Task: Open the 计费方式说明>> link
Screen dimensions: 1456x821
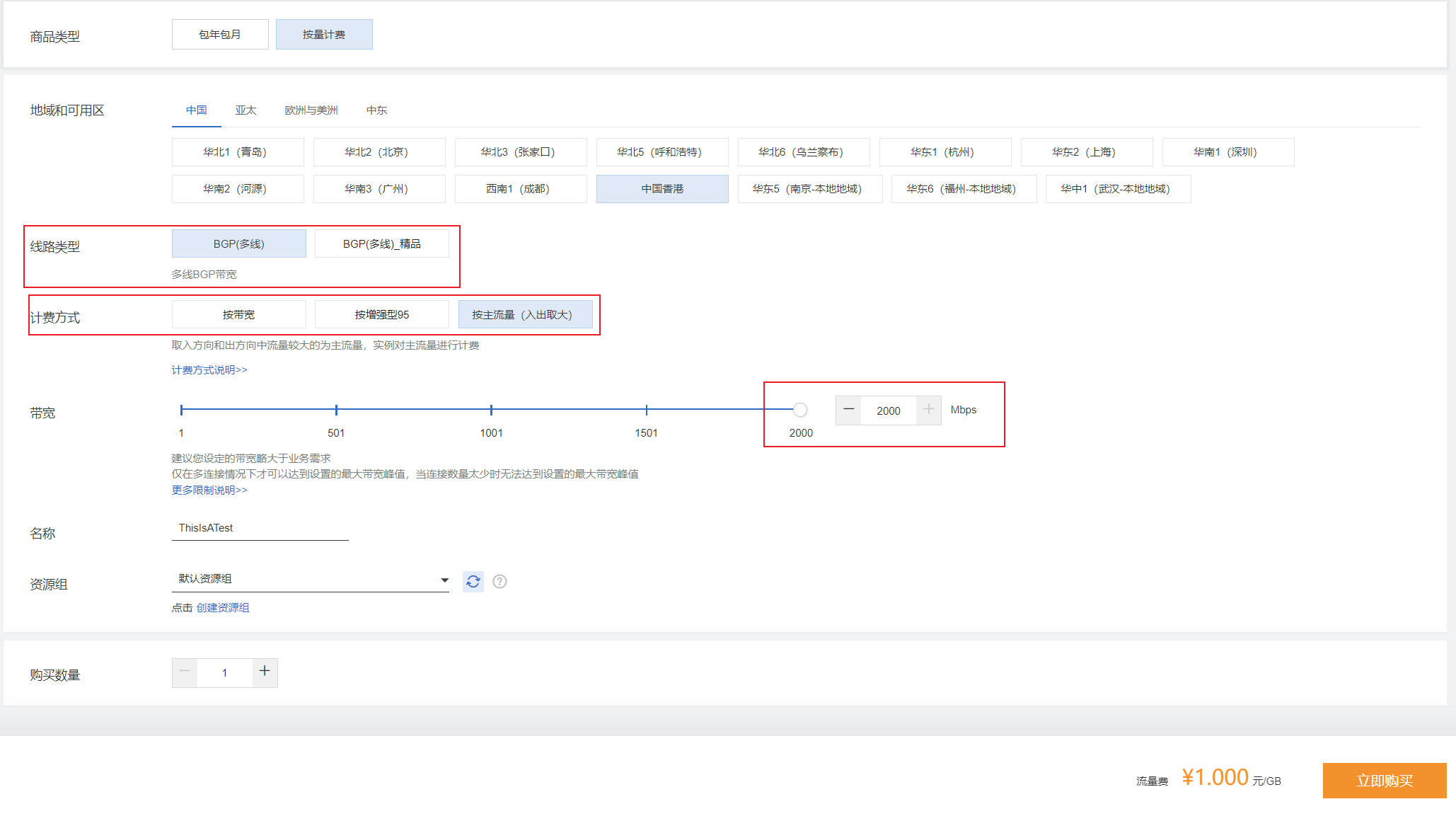Action: coord(209,370)
